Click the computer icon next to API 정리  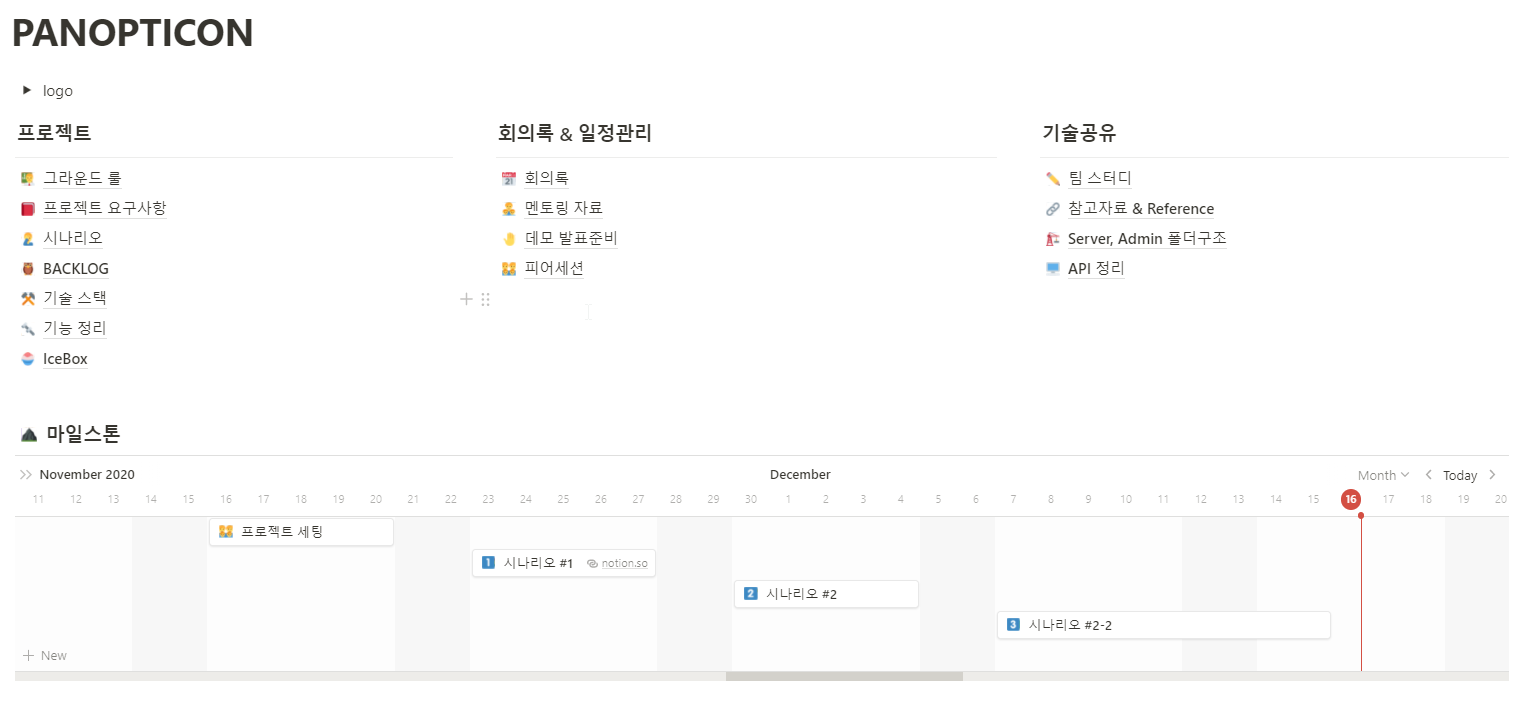tap(1053, 268)
